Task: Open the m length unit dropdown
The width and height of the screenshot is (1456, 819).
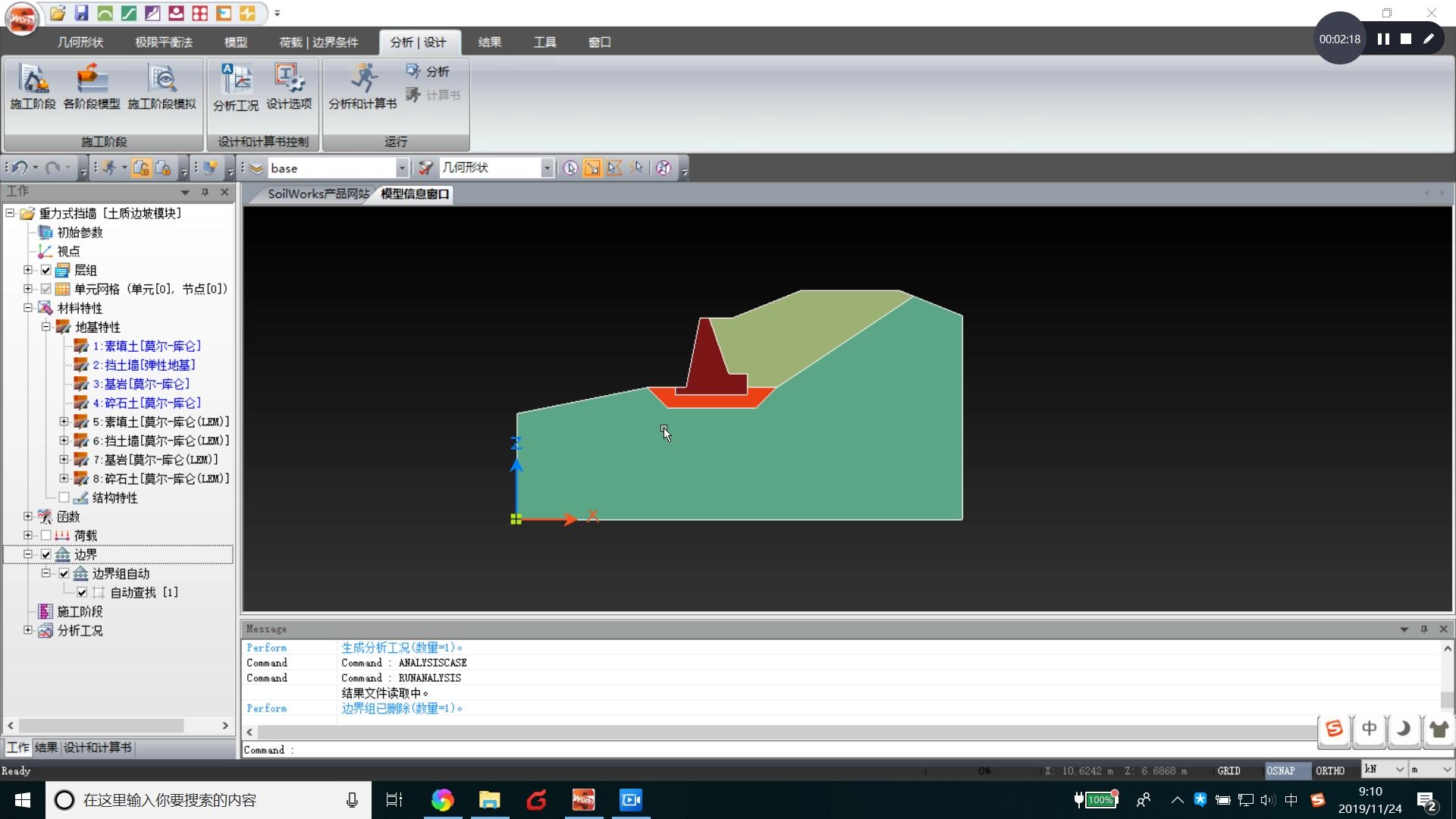Action: (x=1447, y=770)
